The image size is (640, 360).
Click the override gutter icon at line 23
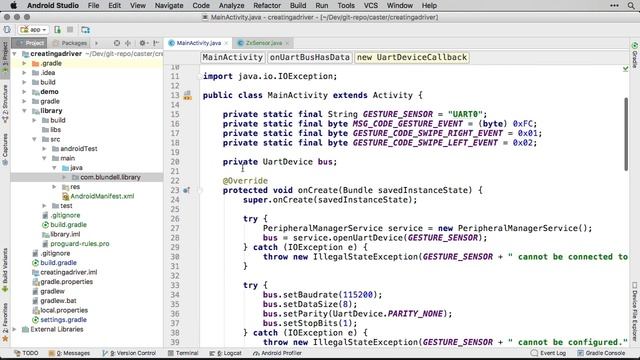click(x=186, y=190)
